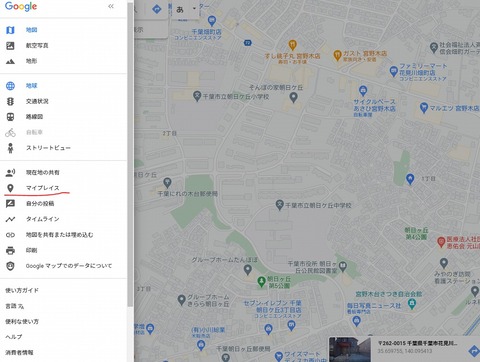Click the blue home pin near 1丁目

point(410,179)
